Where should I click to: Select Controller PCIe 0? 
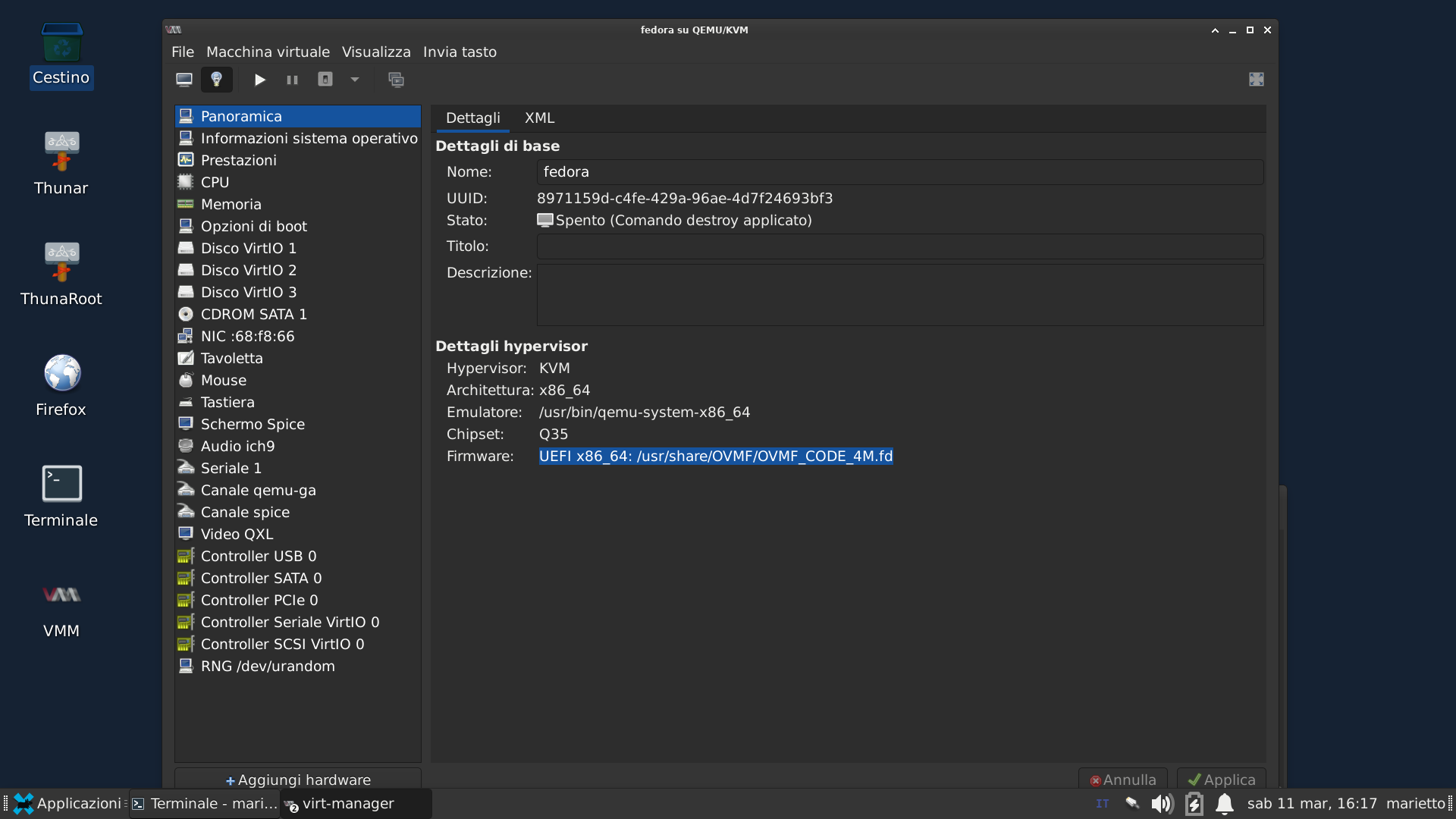(x=298, y=600)
